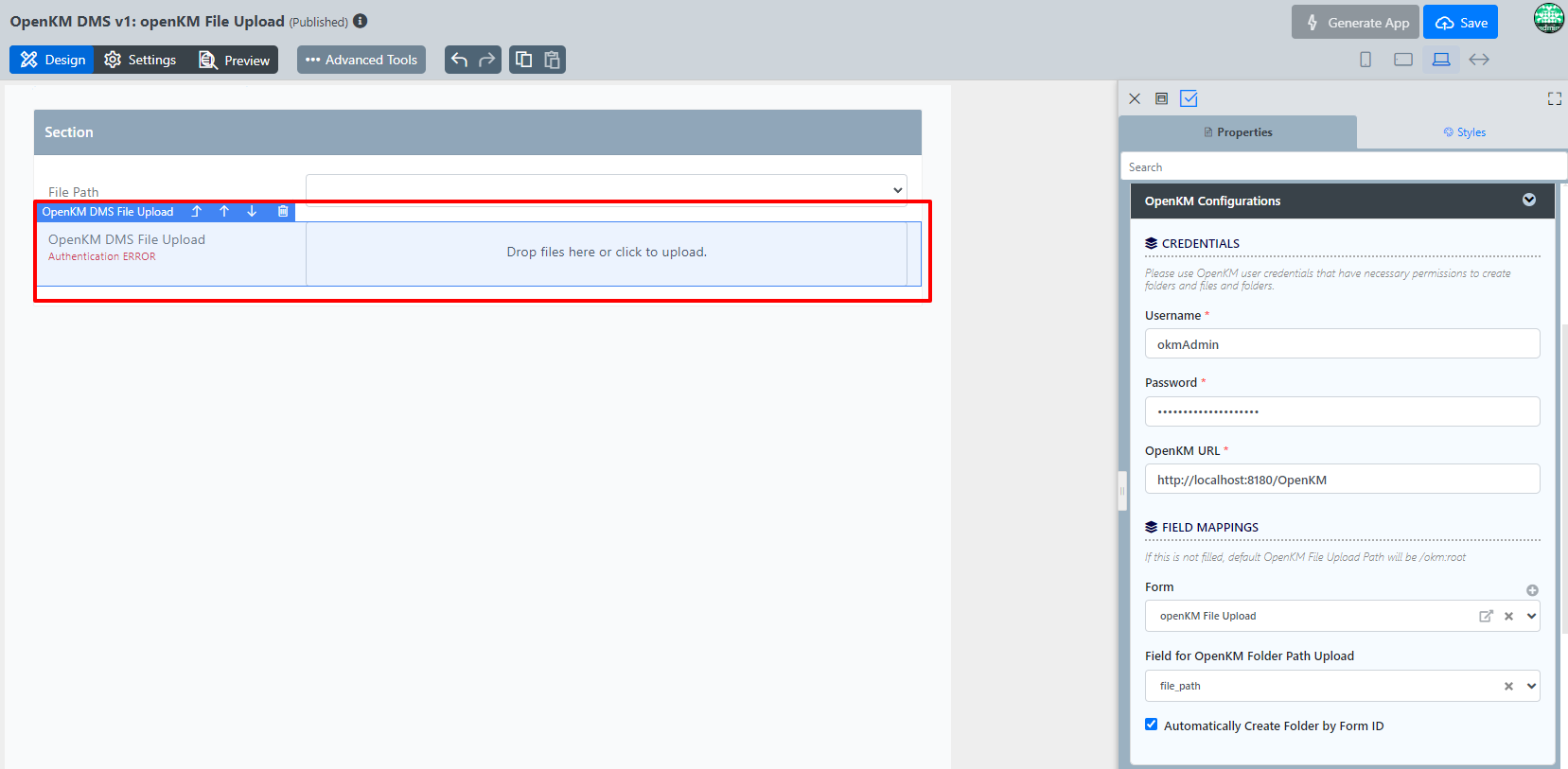Collapse the OpenKM Configurations section
The image size is (1568, 769).
coord(1529,200)
